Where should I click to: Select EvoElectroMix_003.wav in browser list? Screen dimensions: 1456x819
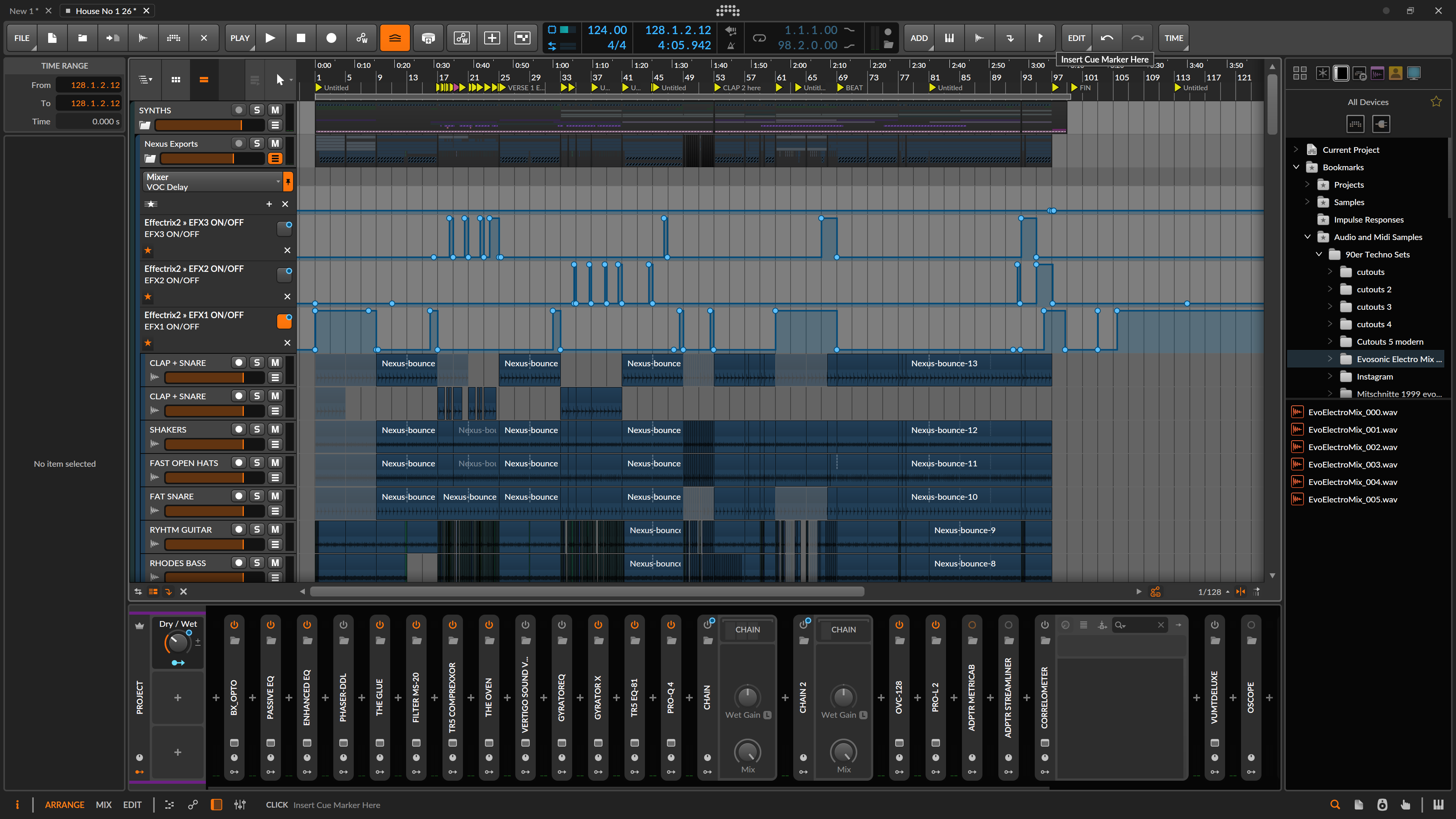click(x=1352, y=464)
